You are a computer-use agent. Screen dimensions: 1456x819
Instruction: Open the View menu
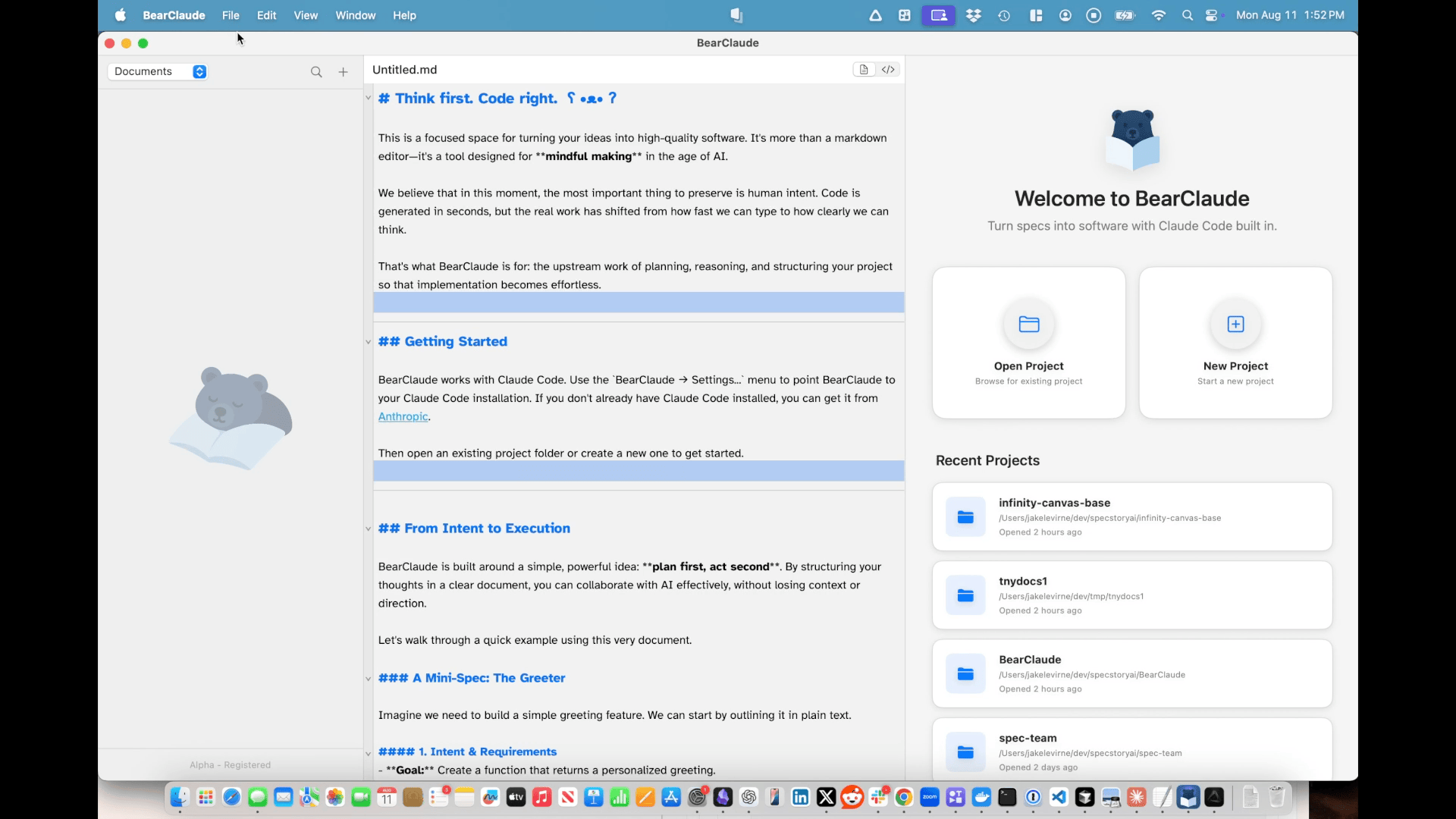306,15
